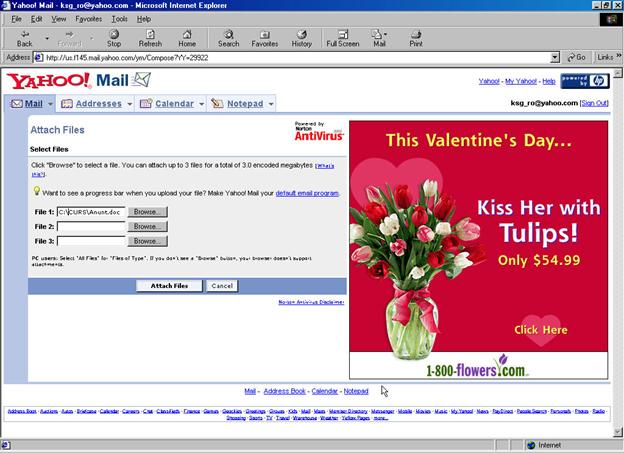The width and height of the screenshot is (624, 453).
Task: Switch to the Mail tab
Action: [x=33, y=103]
